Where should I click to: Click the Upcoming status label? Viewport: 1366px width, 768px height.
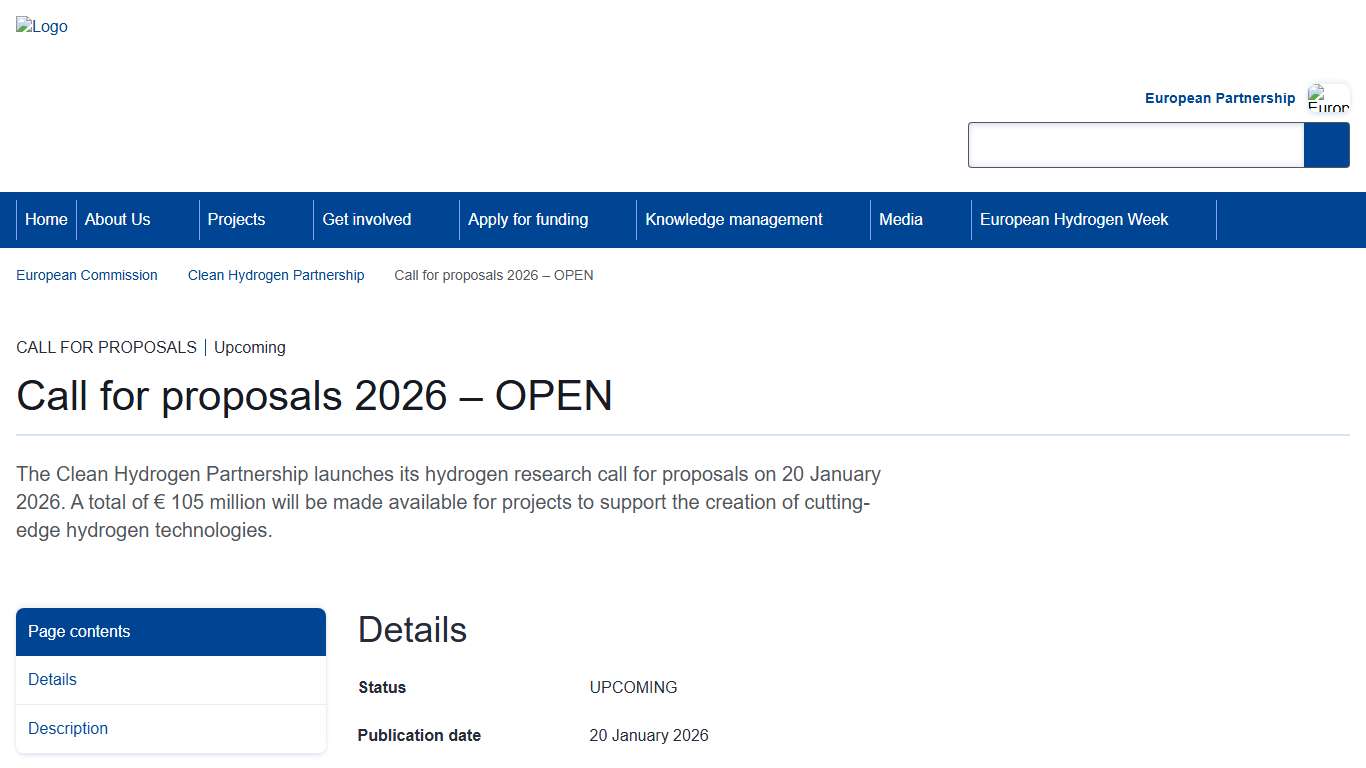coord(249,347)
